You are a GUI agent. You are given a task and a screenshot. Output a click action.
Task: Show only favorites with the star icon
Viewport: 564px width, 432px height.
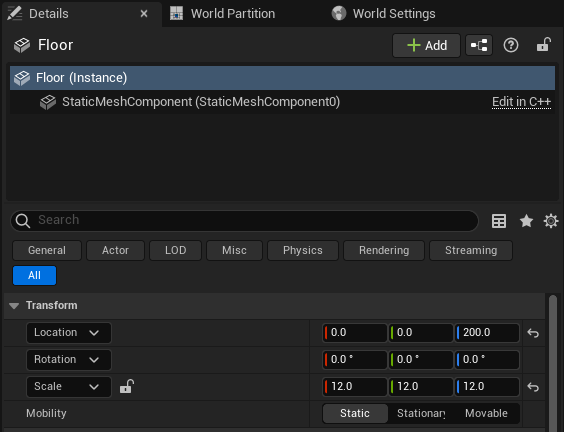pos(526,221)
